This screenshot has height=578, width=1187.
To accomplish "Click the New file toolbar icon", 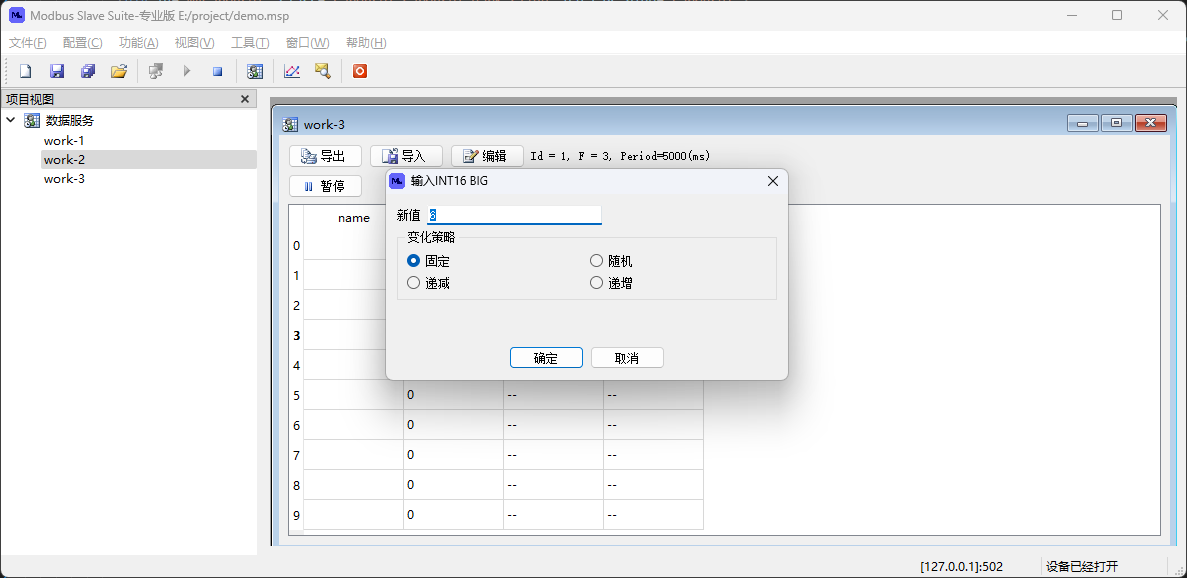I will click(x=26, y=71).
